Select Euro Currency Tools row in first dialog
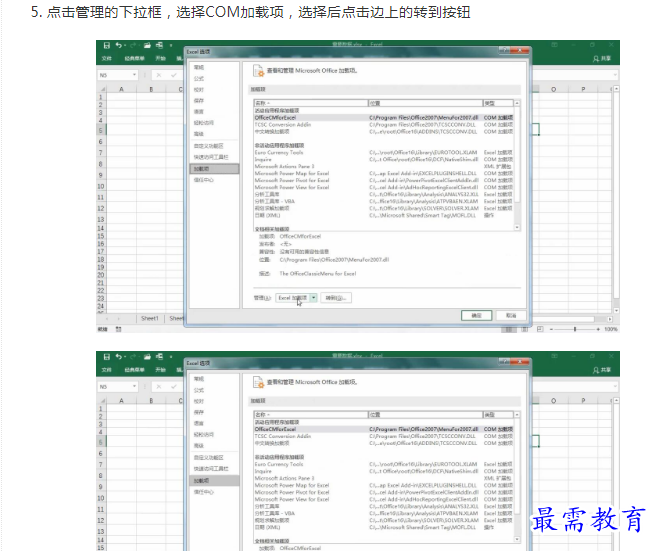Viewport: 654px width, 551px height. pyautogui.click(x=383, y=153)
